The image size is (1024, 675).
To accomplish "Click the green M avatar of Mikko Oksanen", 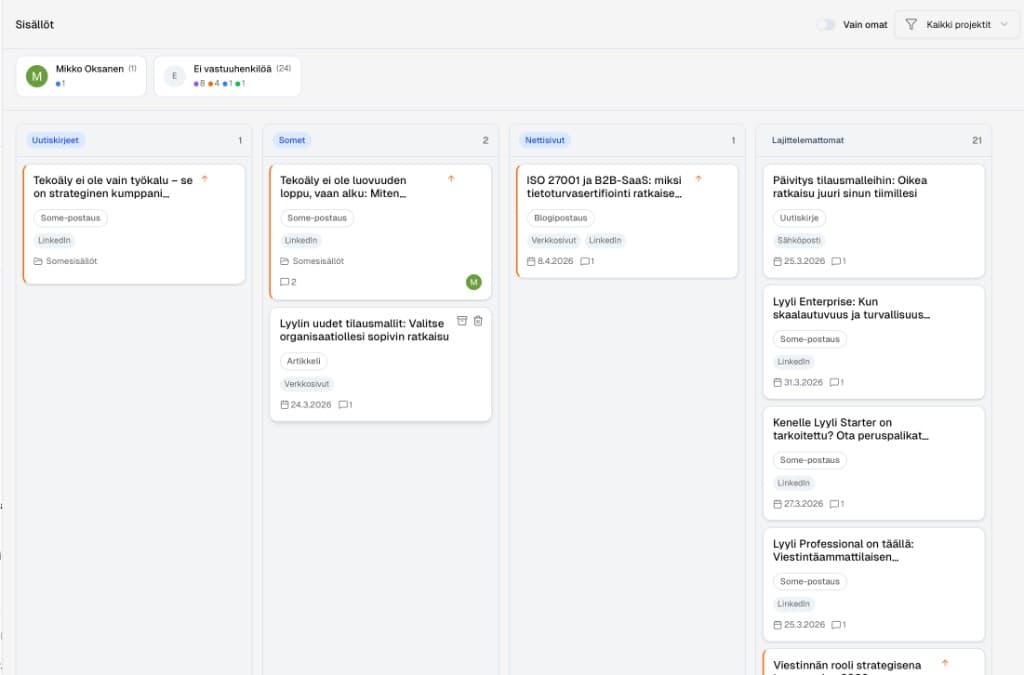I will pyautogui.click(x=37, y=76).
